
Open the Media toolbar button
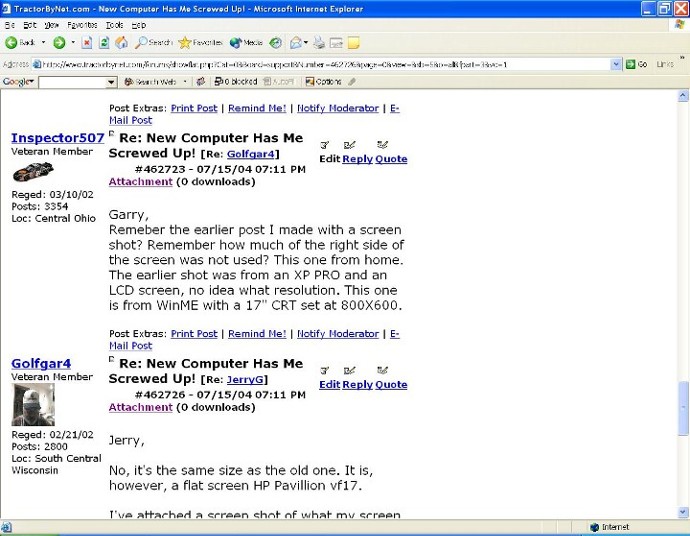tap(246, 43)
